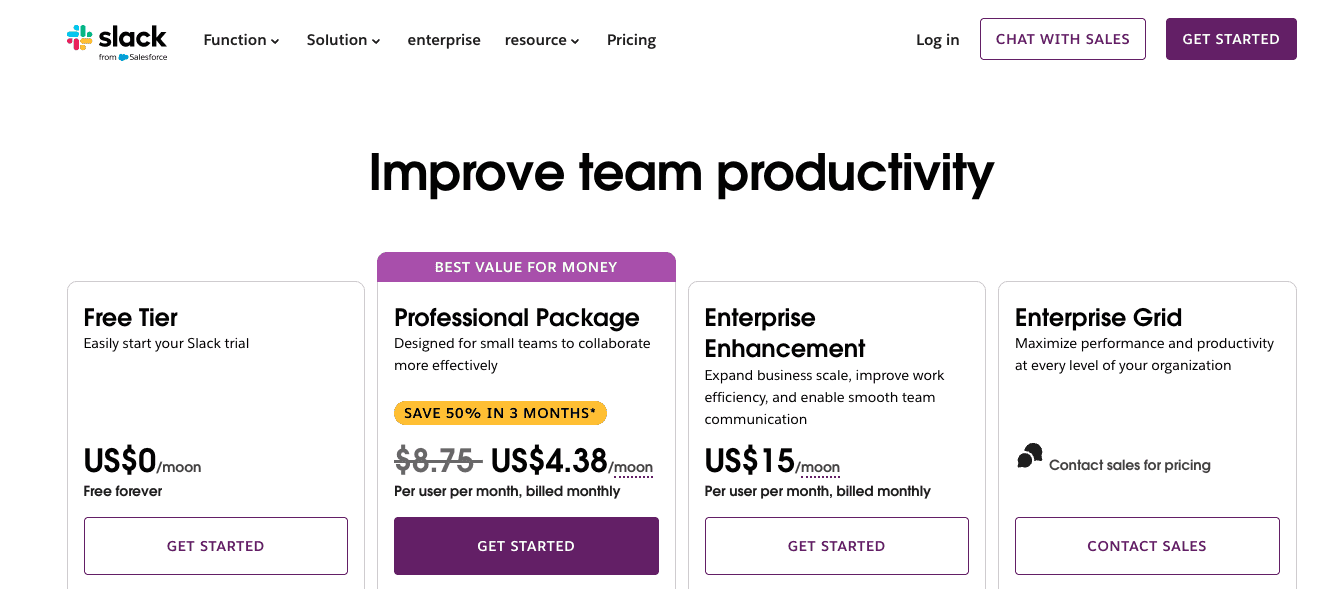Click the SAVE 50% IN 3 MONTHS badge
The image size is (1327, 589).
pyautogui.click(x=500, y=412)
